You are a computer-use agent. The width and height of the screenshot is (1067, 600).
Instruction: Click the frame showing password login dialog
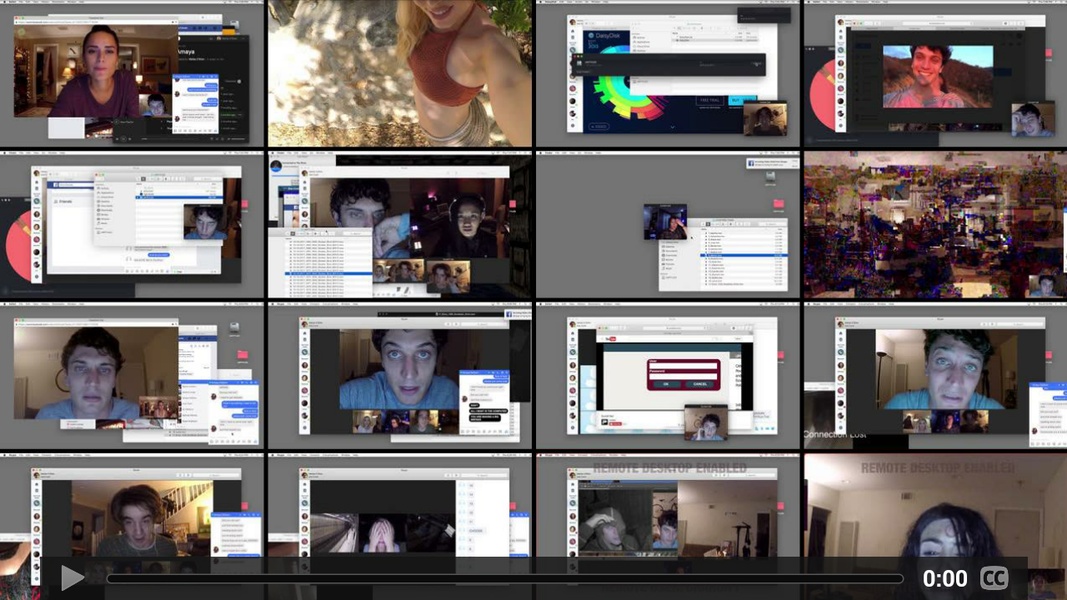pyautogui.click(x=668, y=376)
